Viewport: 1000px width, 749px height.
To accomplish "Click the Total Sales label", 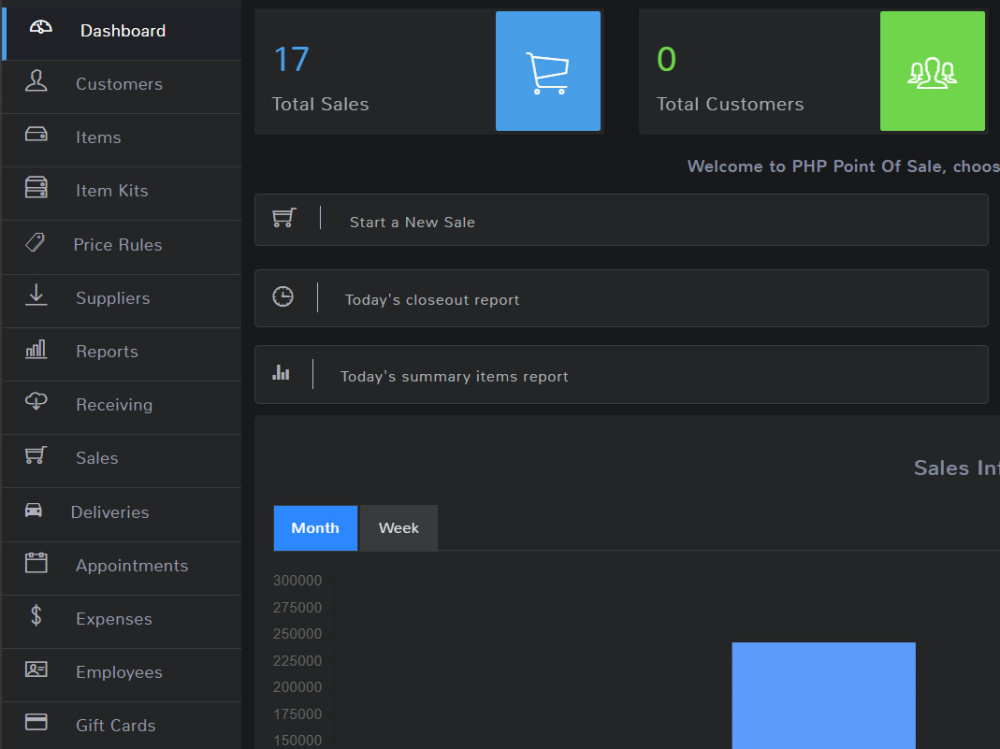I will tap(320, 104).
